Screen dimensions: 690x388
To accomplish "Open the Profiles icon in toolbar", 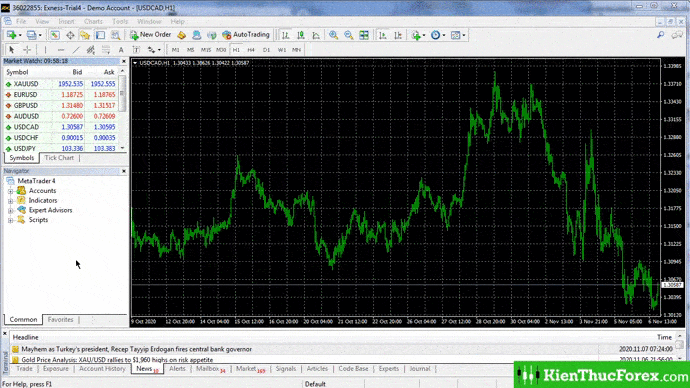I will (x=31, y=35).
